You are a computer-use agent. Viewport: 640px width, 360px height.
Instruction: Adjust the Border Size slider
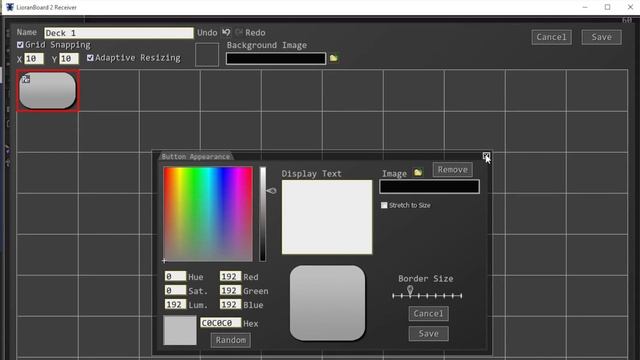[x=427, y=295]
